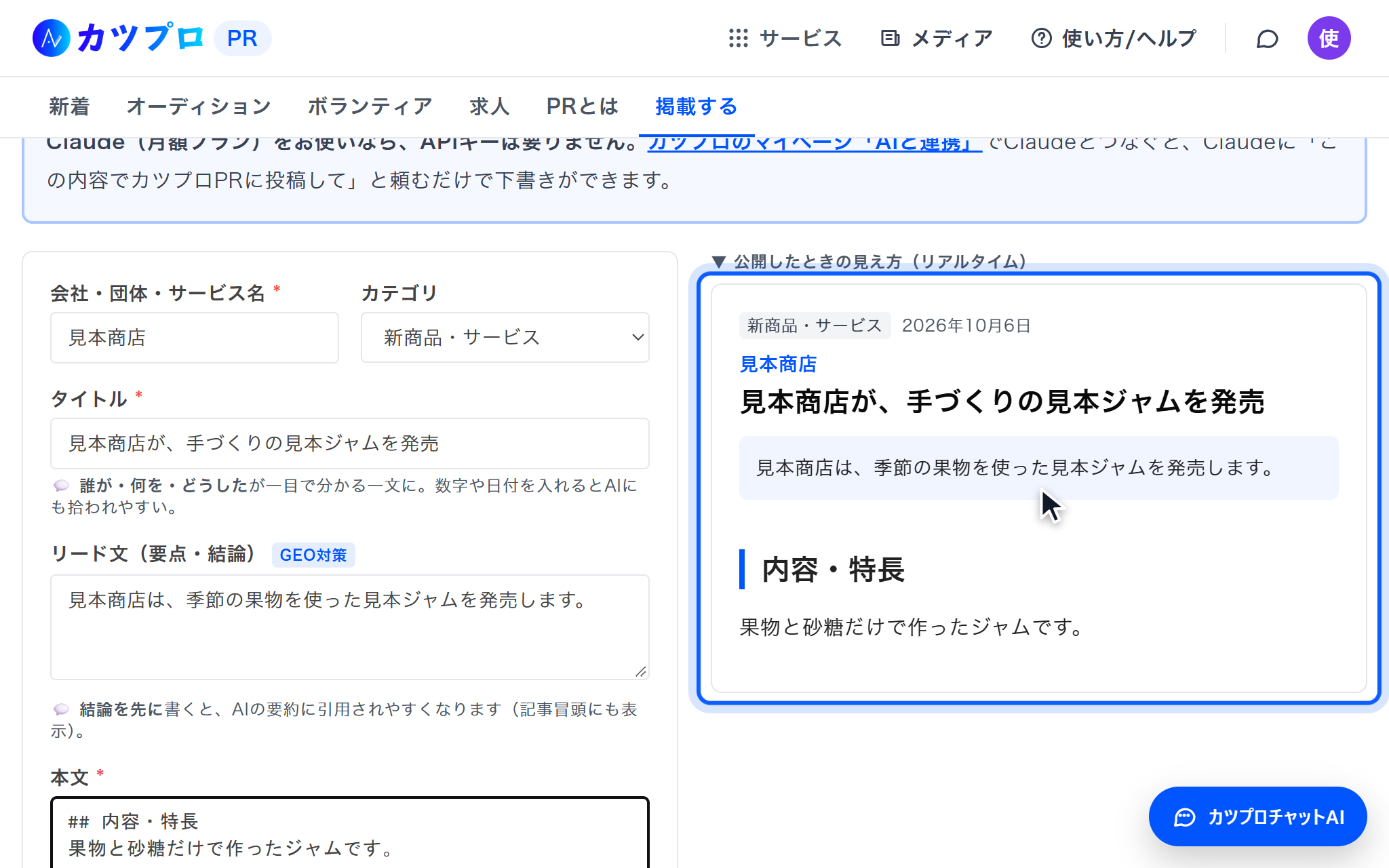Open the PRとは tab
This screenshot has height=868, width=1389.
582,106
